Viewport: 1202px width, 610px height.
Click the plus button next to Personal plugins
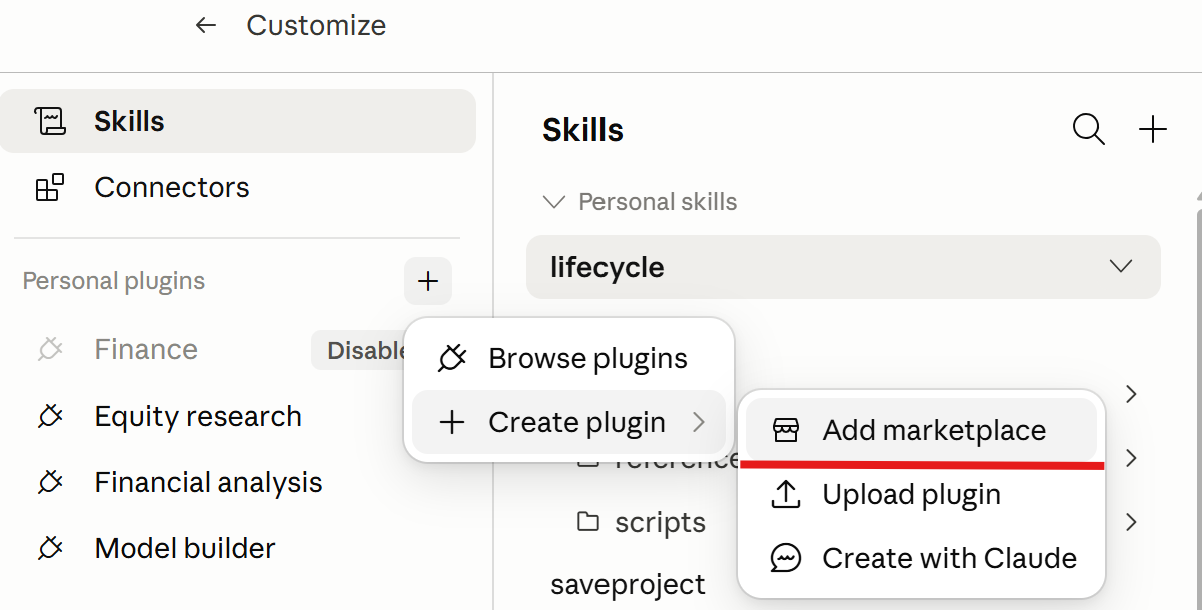click(x=428, y=281)
